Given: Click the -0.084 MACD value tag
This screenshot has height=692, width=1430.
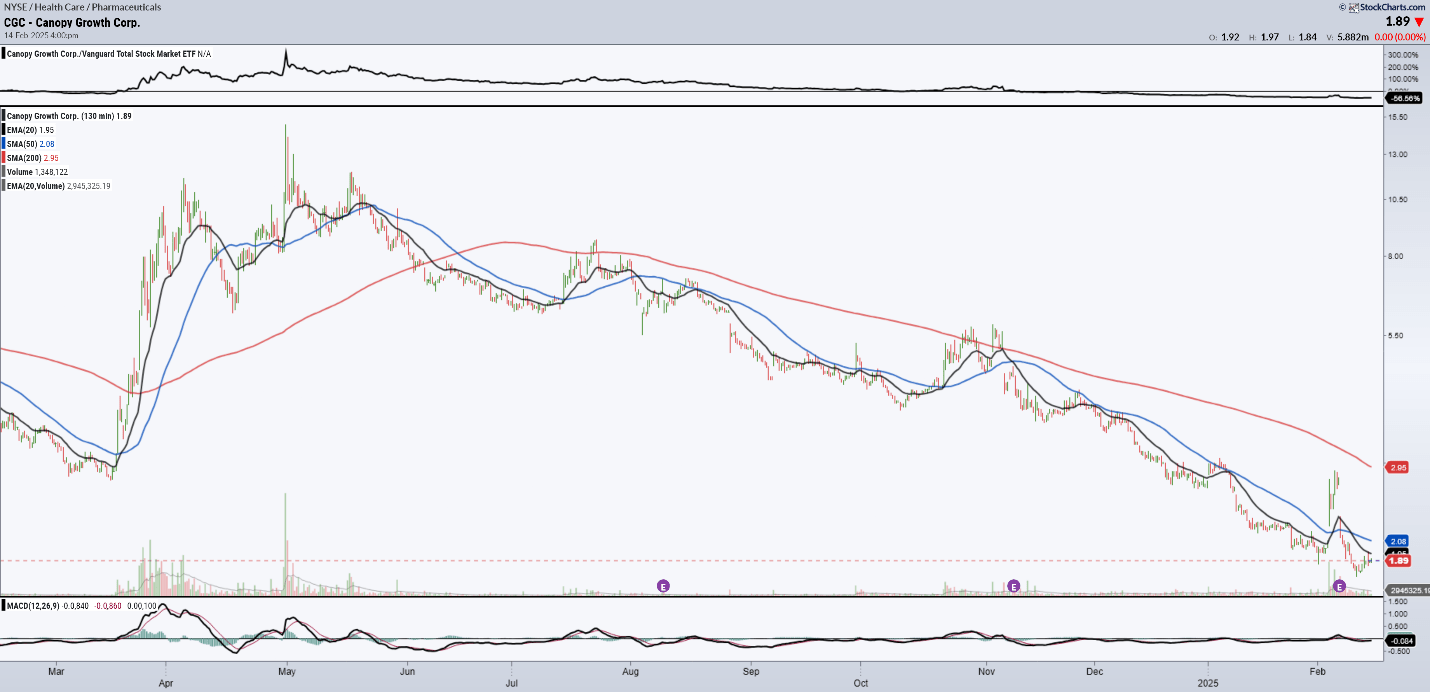Looking at the screenshot, I should [1400, 640].
